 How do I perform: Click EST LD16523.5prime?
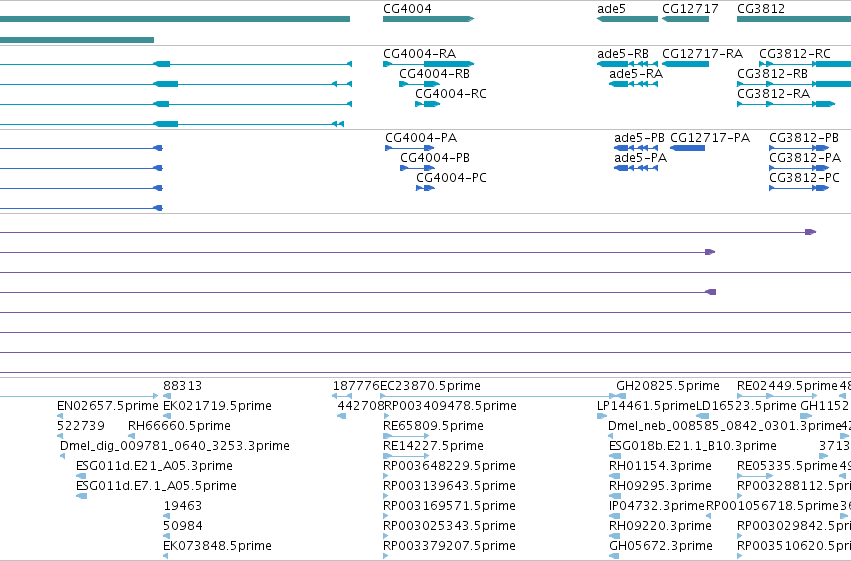point(703,416)
